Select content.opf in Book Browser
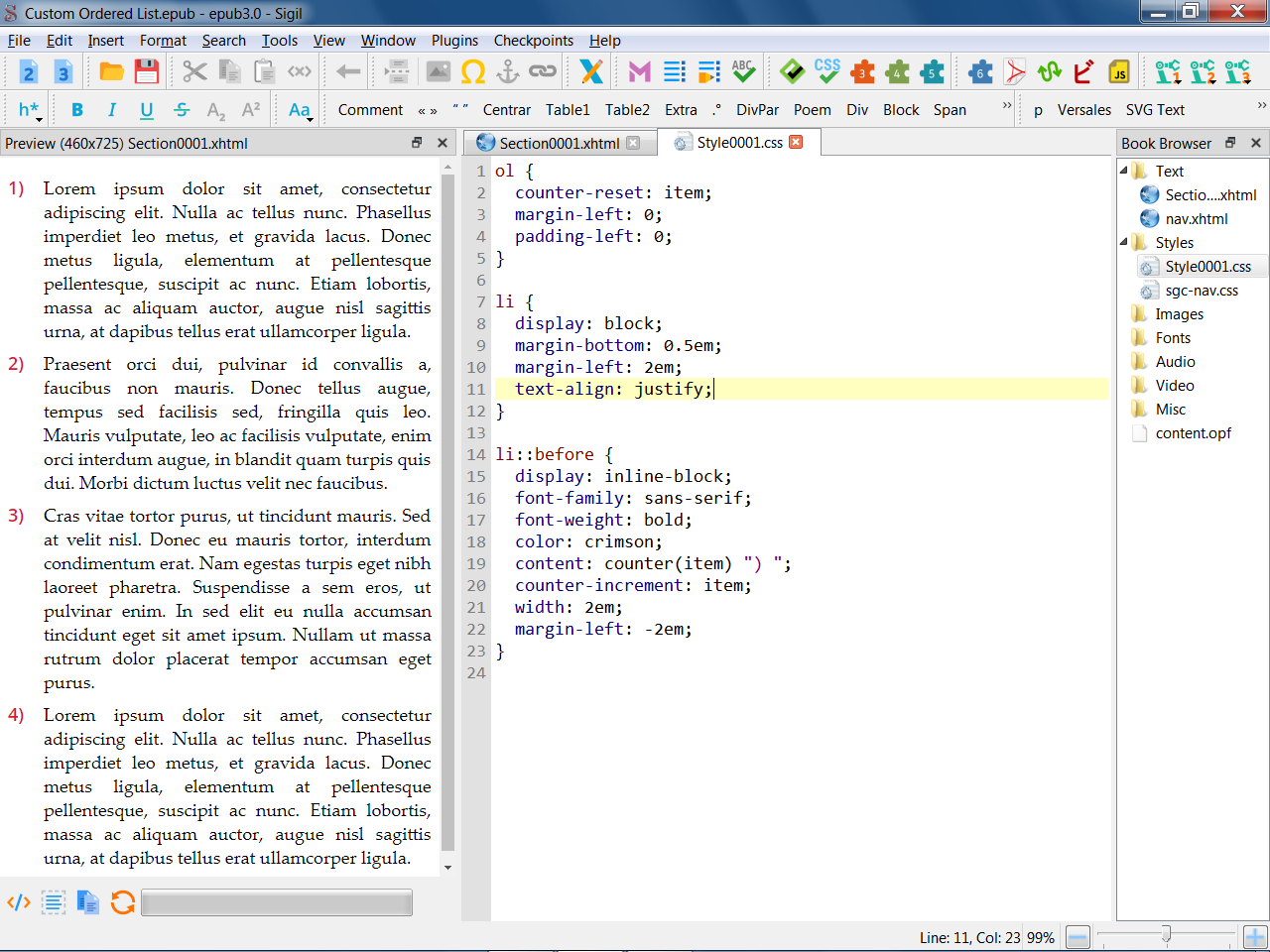1270x952 pixels. (1193, 433)
